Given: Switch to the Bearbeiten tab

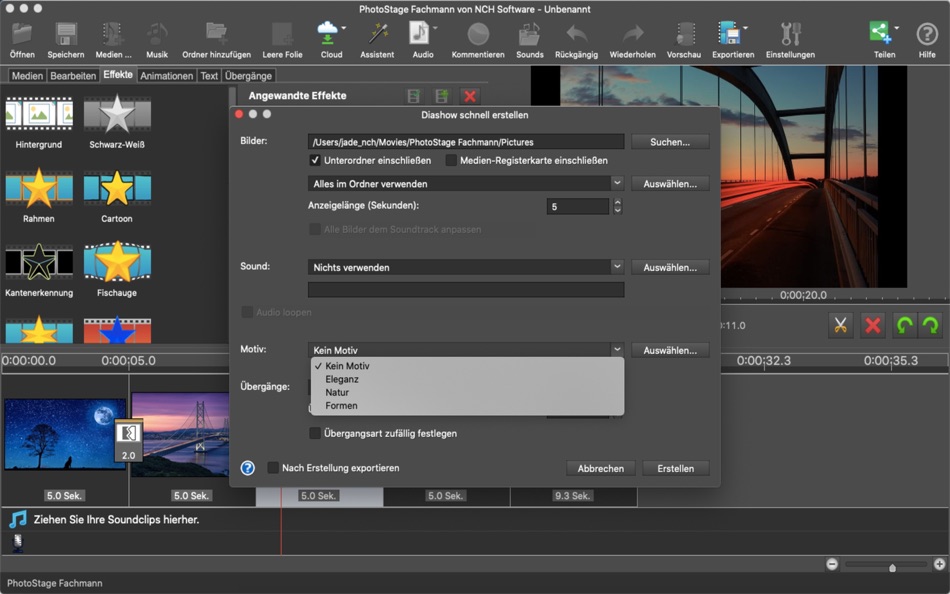Looking at the screenshot, I should point(73,76).
